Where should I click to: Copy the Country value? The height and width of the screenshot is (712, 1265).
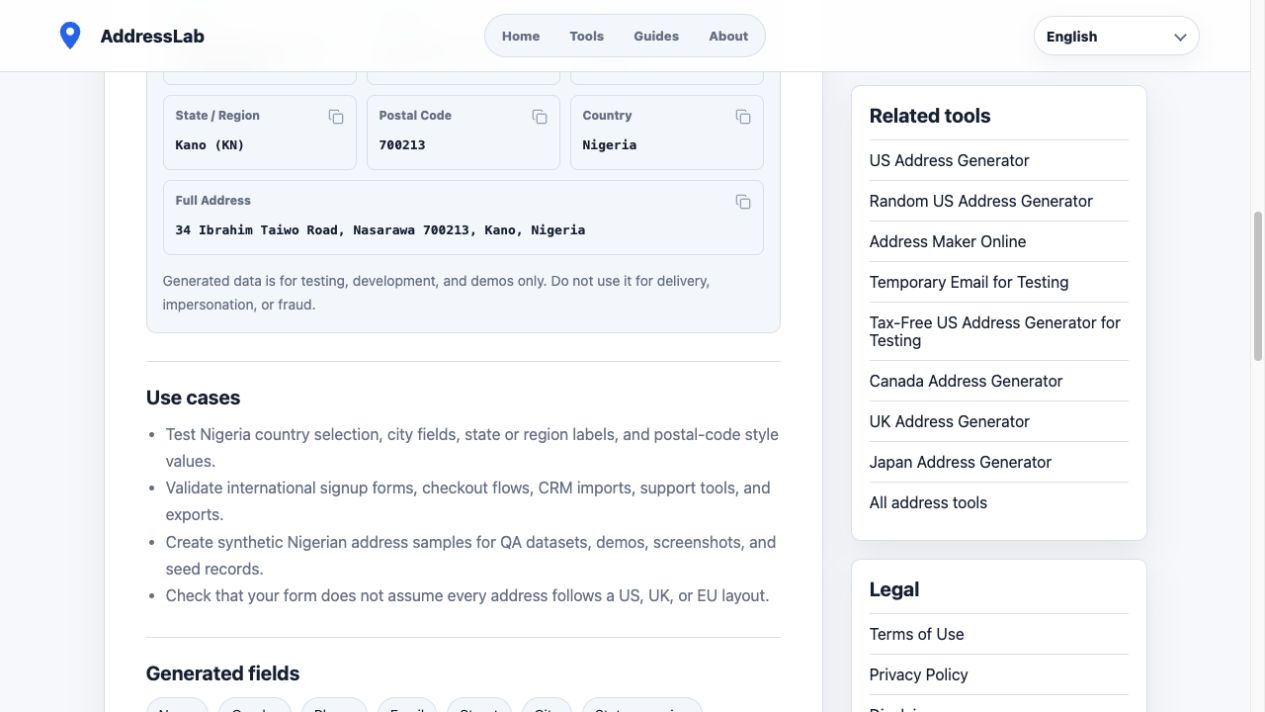743,117
